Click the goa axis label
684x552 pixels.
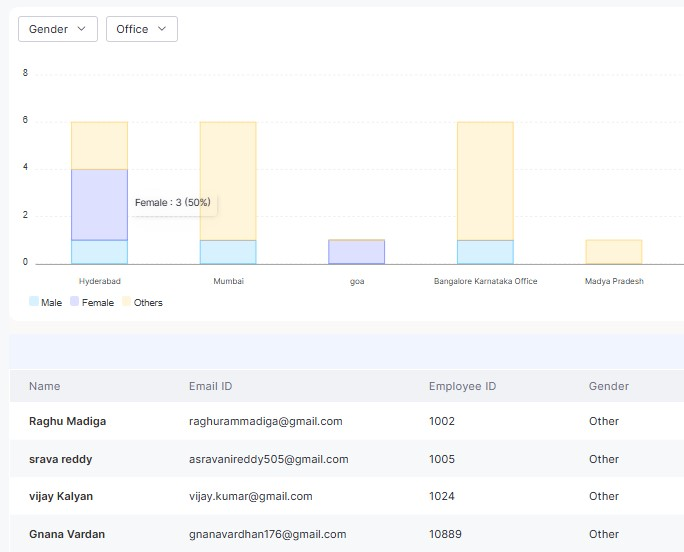click(x=357, y=281)
